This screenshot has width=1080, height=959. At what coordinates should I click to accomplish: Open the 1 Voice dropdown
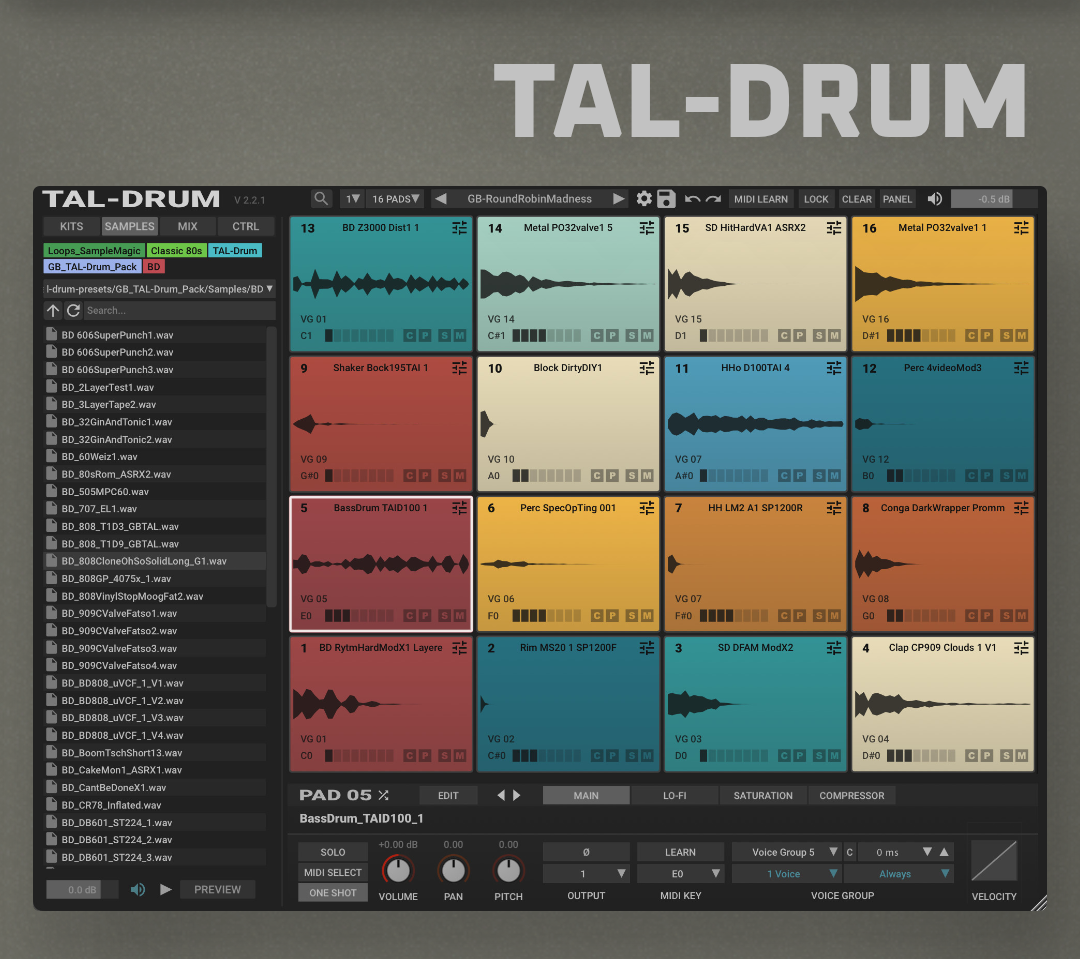(787, 874)
